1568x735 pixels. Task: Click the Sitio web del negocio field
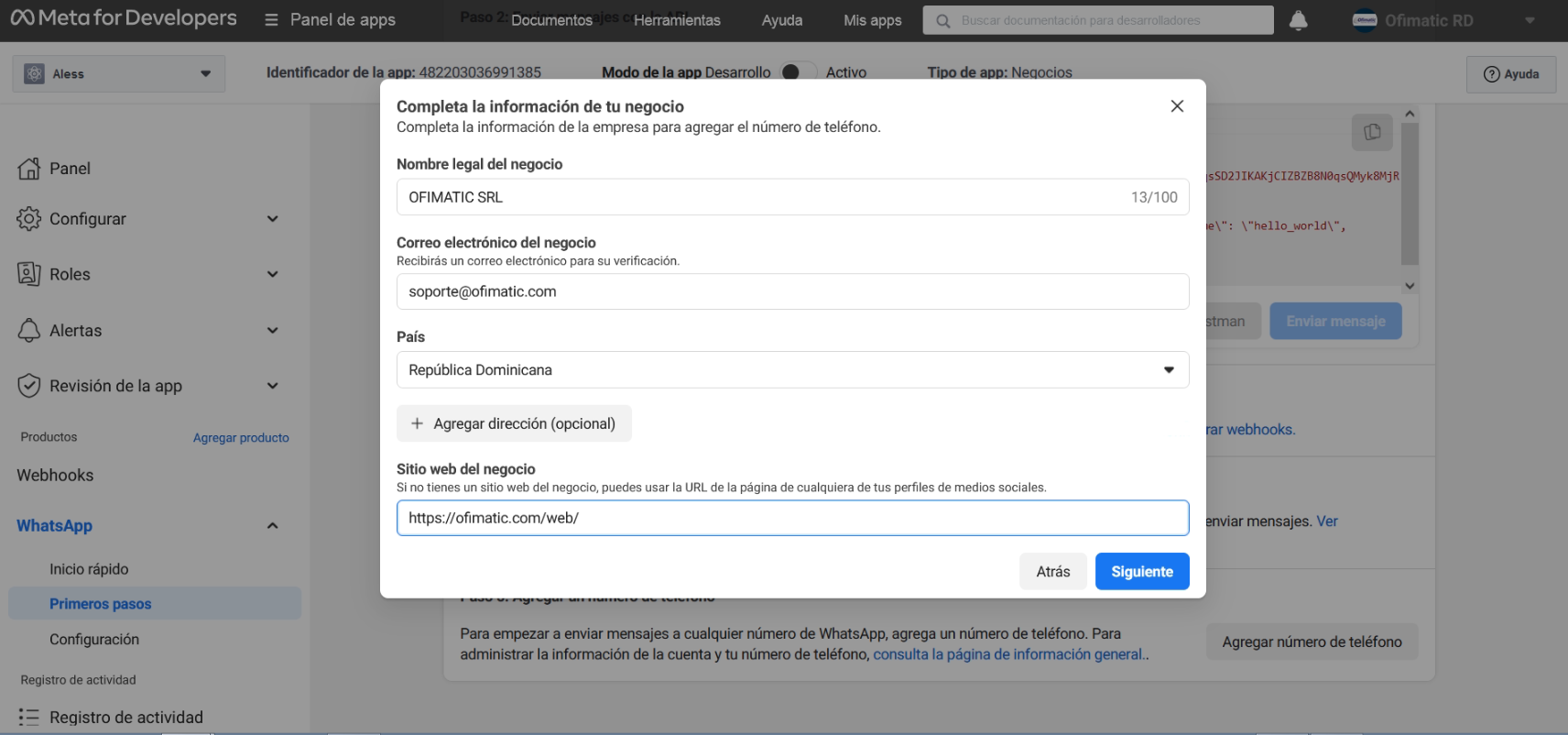pyautogui.click(x=792, y=518)
